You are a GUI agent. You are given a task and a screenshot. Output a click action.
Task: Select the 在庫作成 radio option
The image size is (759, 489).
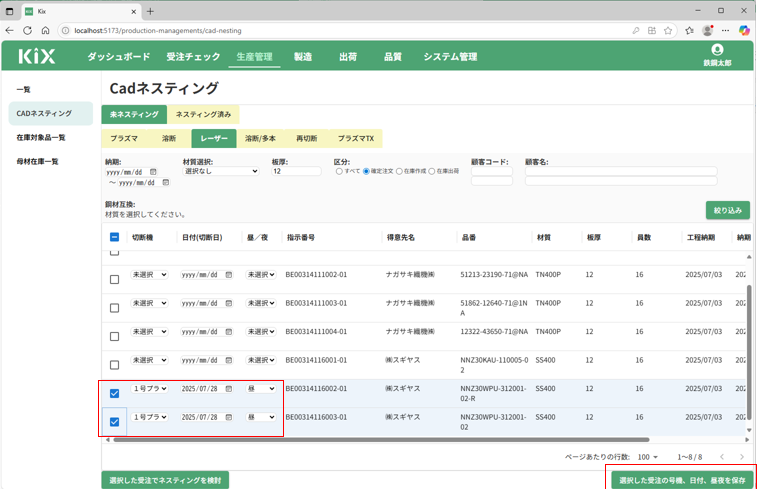pyautogui.click(x=399, y=171)
